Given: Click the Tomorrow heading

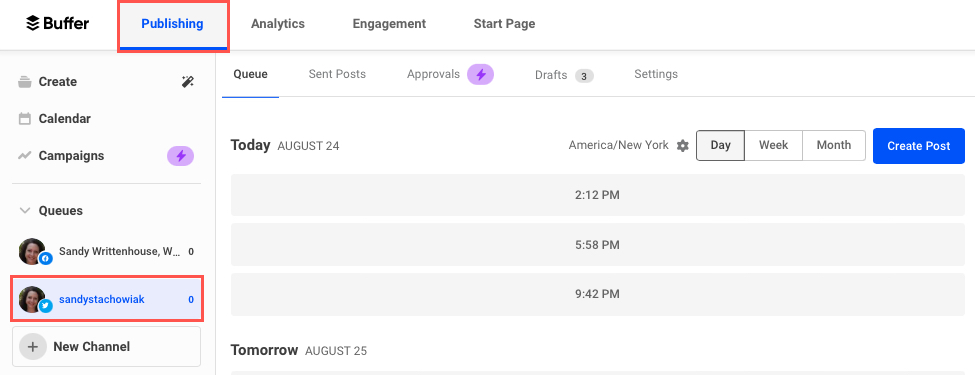Looking at the screenshot, I should pyautogui.click(x=264, y=350).
